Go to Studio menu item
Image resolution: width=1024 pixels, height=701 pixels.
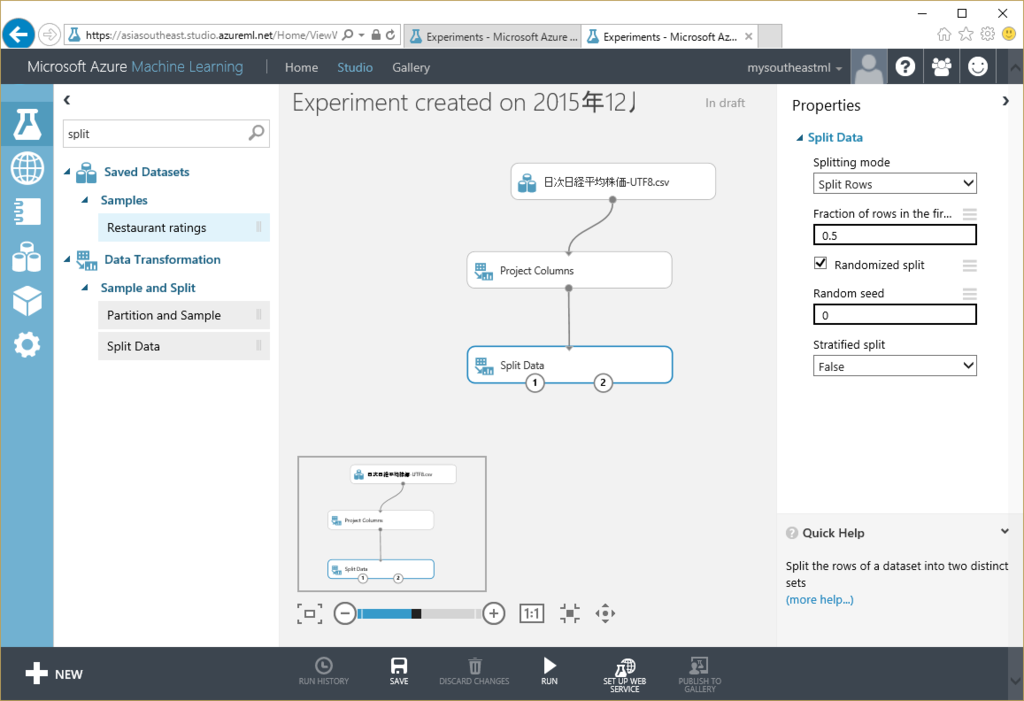click(x=355, y=67)
